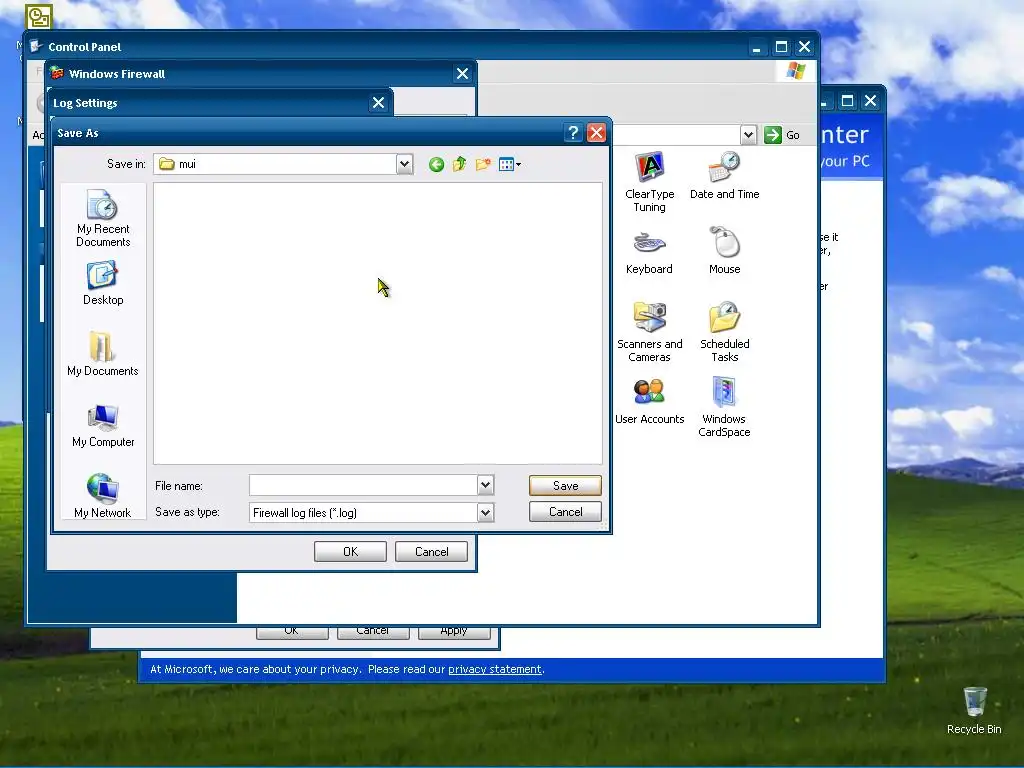Open the Recycle Bin on desktop
Image resolution: width=1024 pixels, height=768 pixels.
click(x=974, y=711)
